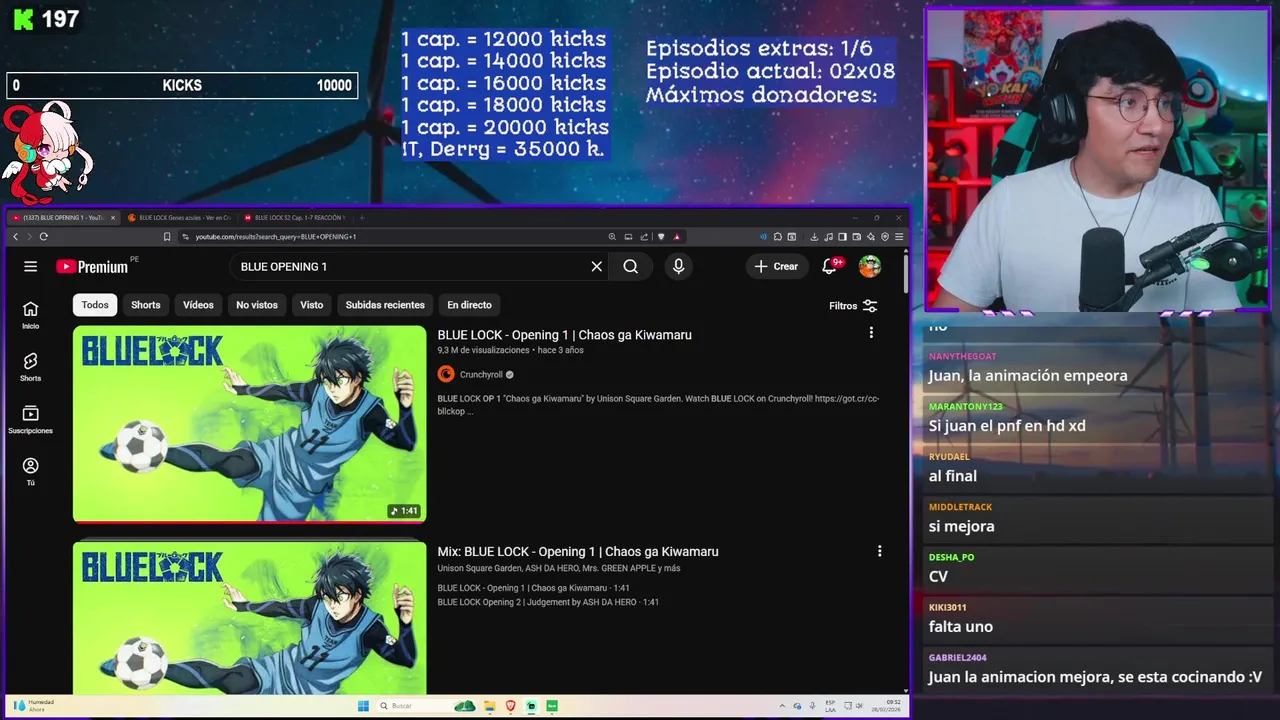Go to Inicio in the sidebar
The image size is (1280, 720).
pyautogui.click(x=31, y=315)
